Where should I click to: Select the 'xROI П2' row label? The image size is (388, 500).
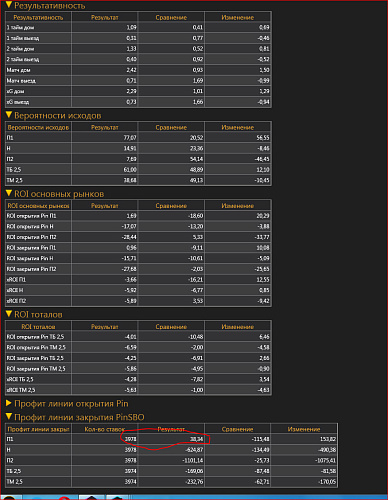point(16,301)
